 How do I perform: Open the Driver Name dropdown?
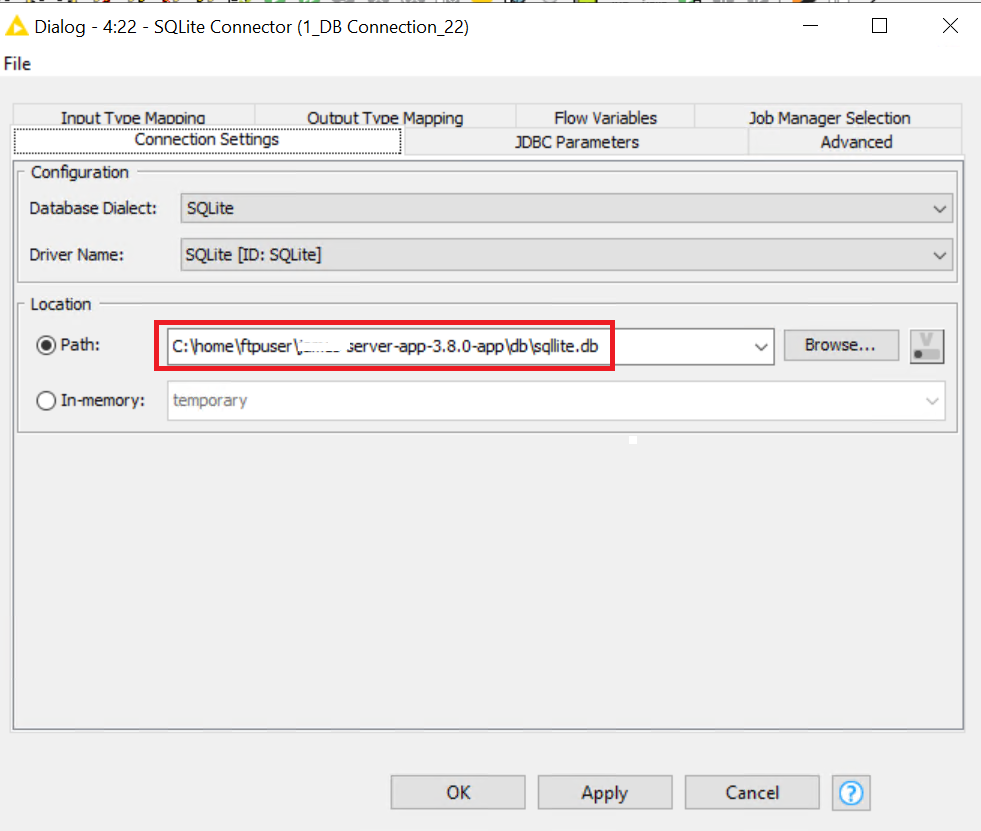(x=566, y=255)
